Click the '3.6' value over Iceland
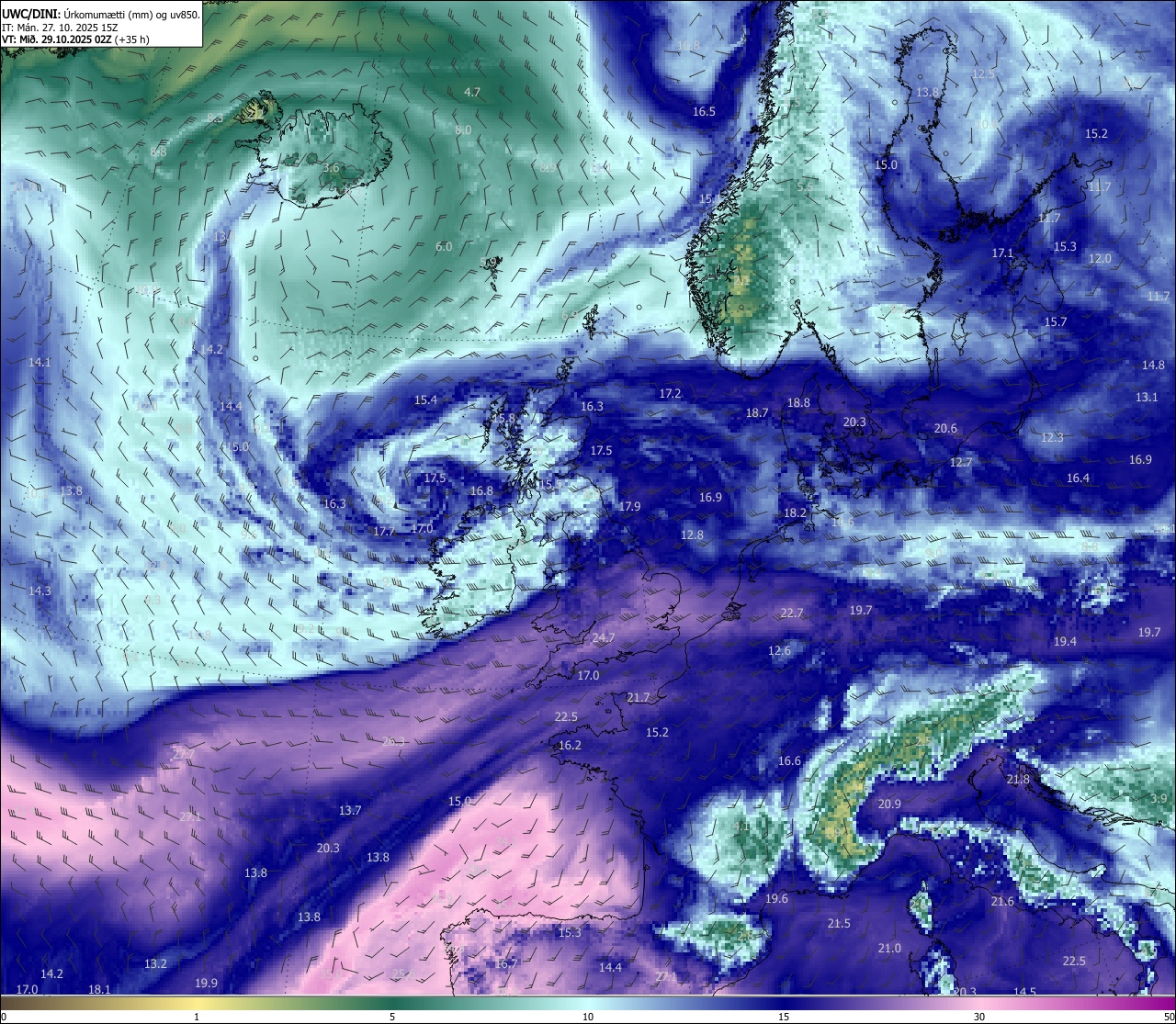 coord(331,168)
